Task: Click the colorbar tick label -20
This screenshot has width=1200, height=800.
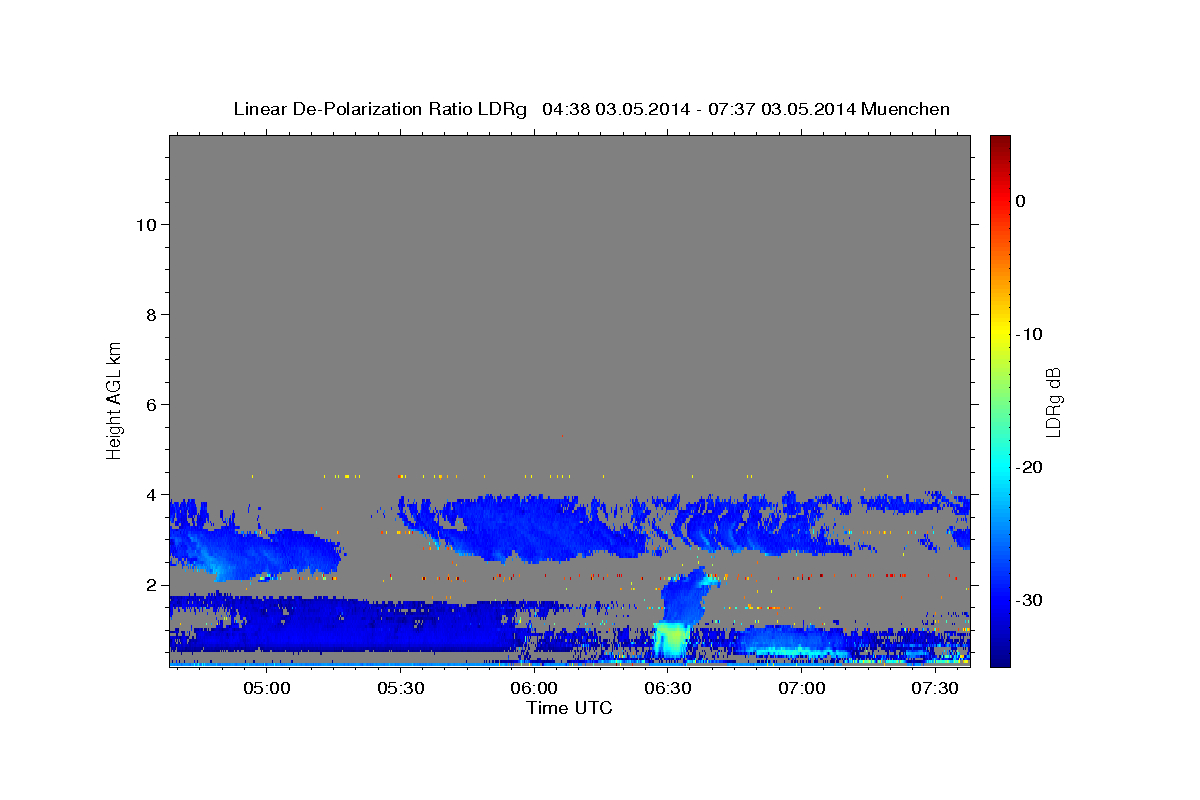Action: (x=1029, y=467)
